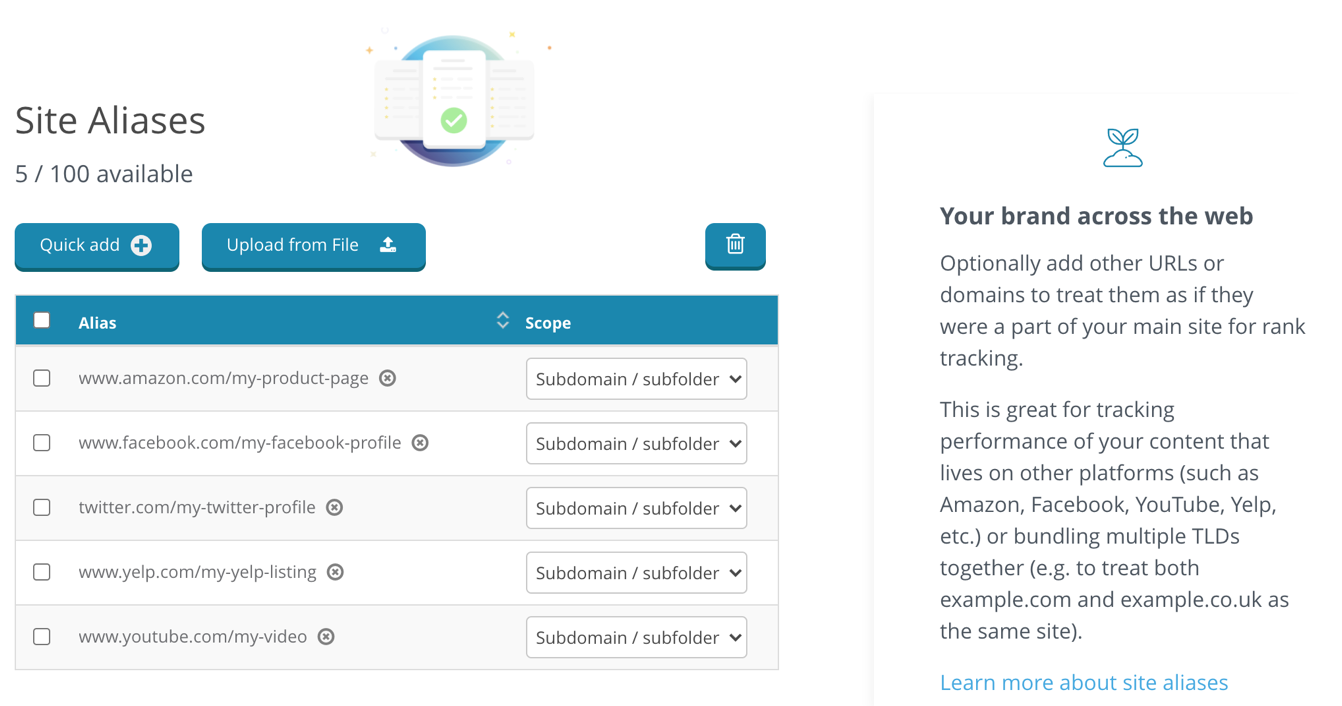Image resolution: width=1342 pixels, height=706 pixels.
Task: Check the box for amazon.com alias
Action: pos(42,378)
